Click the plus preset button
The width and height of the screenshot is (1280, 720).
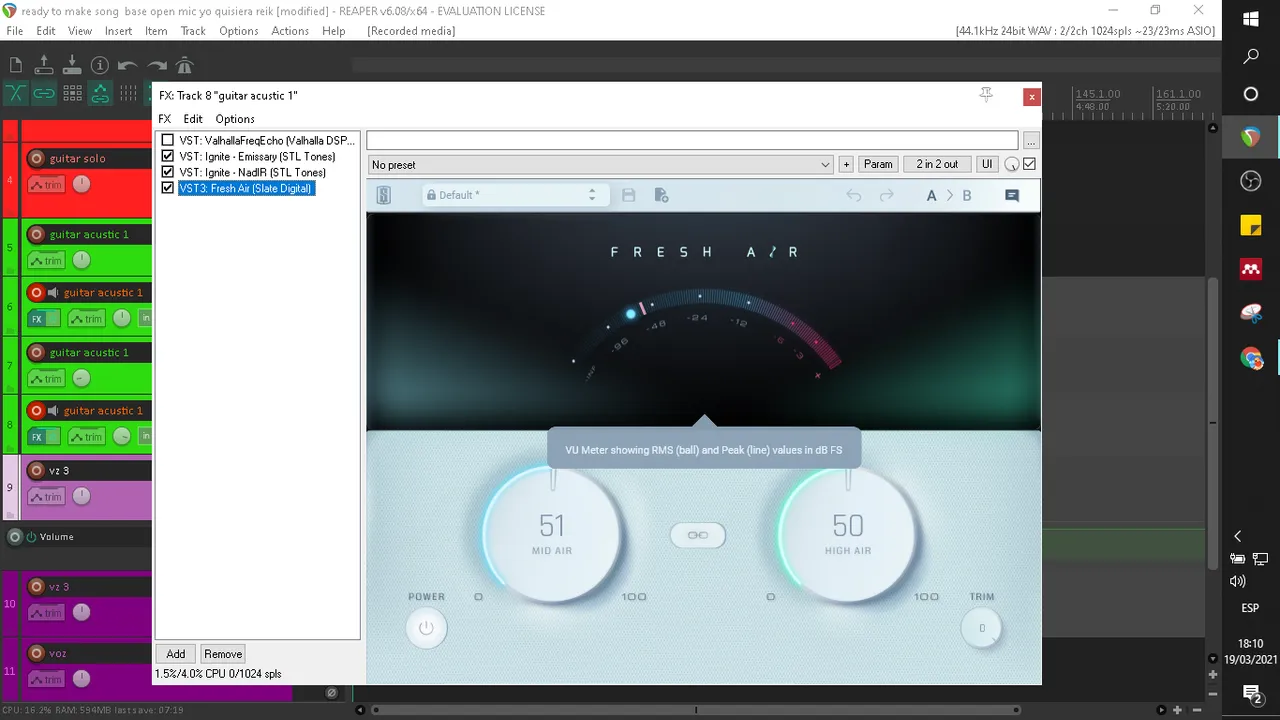846,164
